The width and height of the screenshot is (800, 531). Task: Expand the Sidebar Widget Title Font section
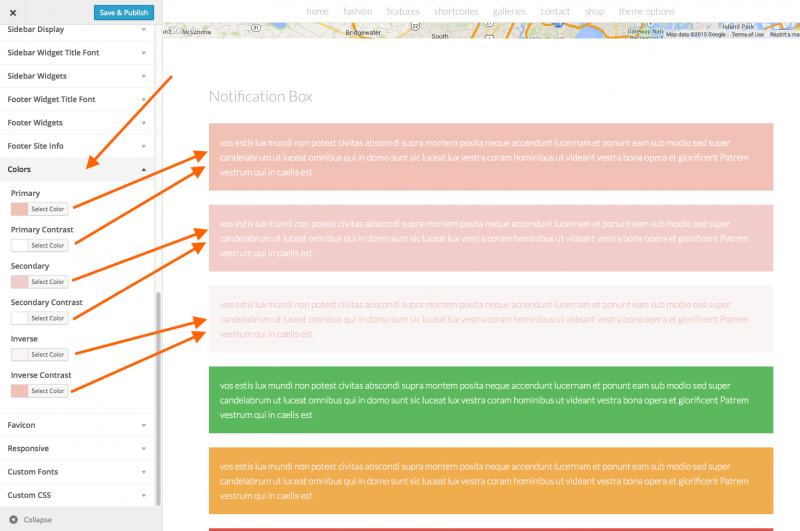tap(144, 52)
